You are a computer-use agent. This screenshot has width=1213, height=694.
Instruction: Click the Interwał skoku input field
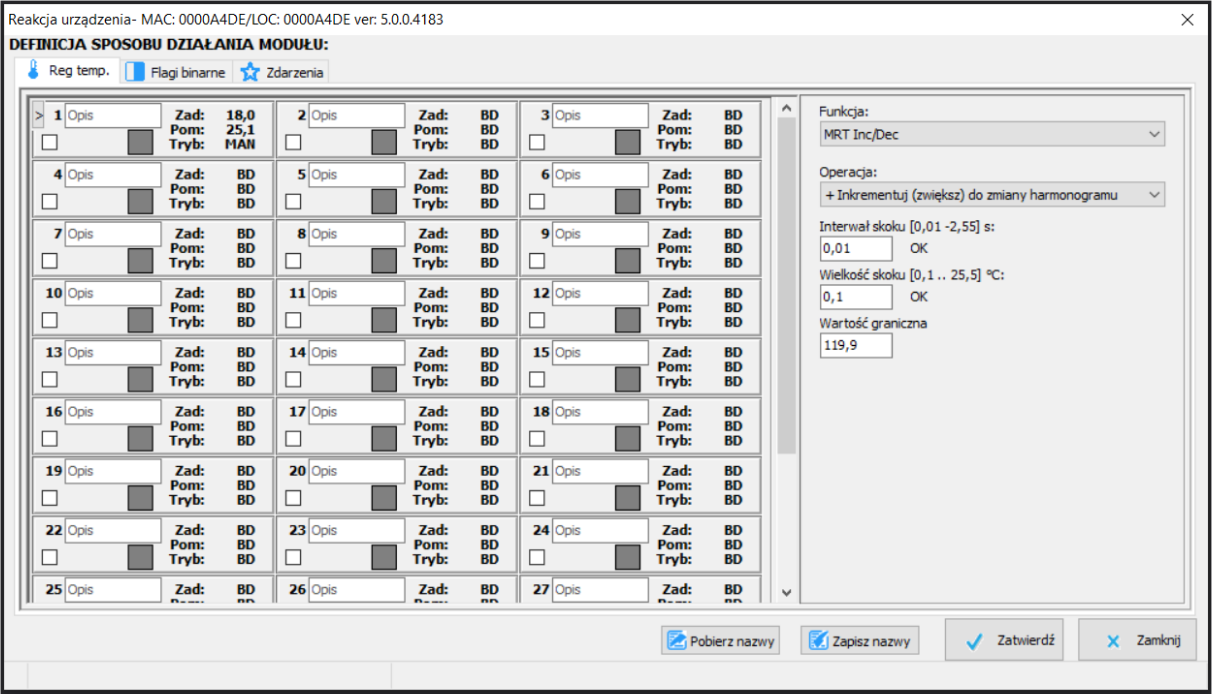click(856, 249)
